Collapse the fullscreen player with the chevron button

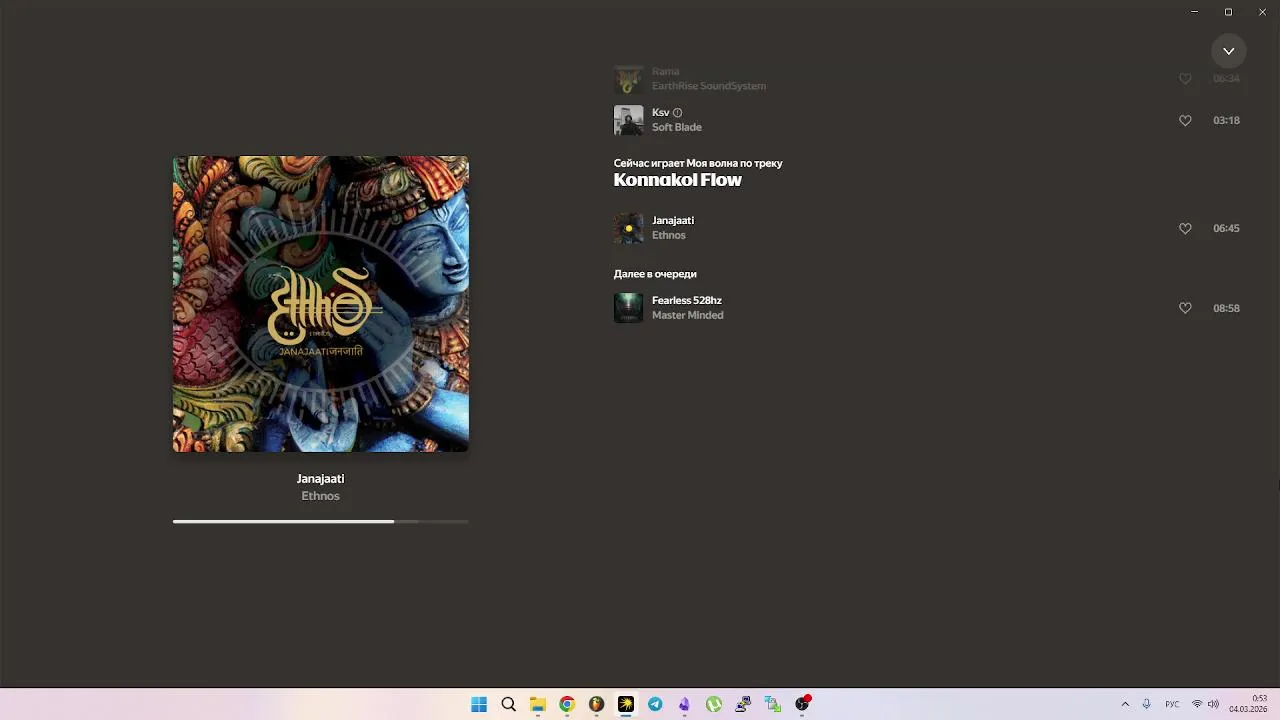[1229, 51]
